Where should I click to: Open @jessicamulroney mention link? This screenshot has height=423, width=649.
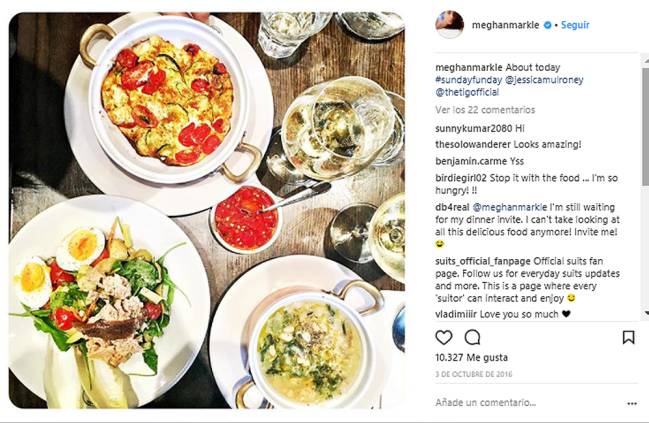(544, 80)
